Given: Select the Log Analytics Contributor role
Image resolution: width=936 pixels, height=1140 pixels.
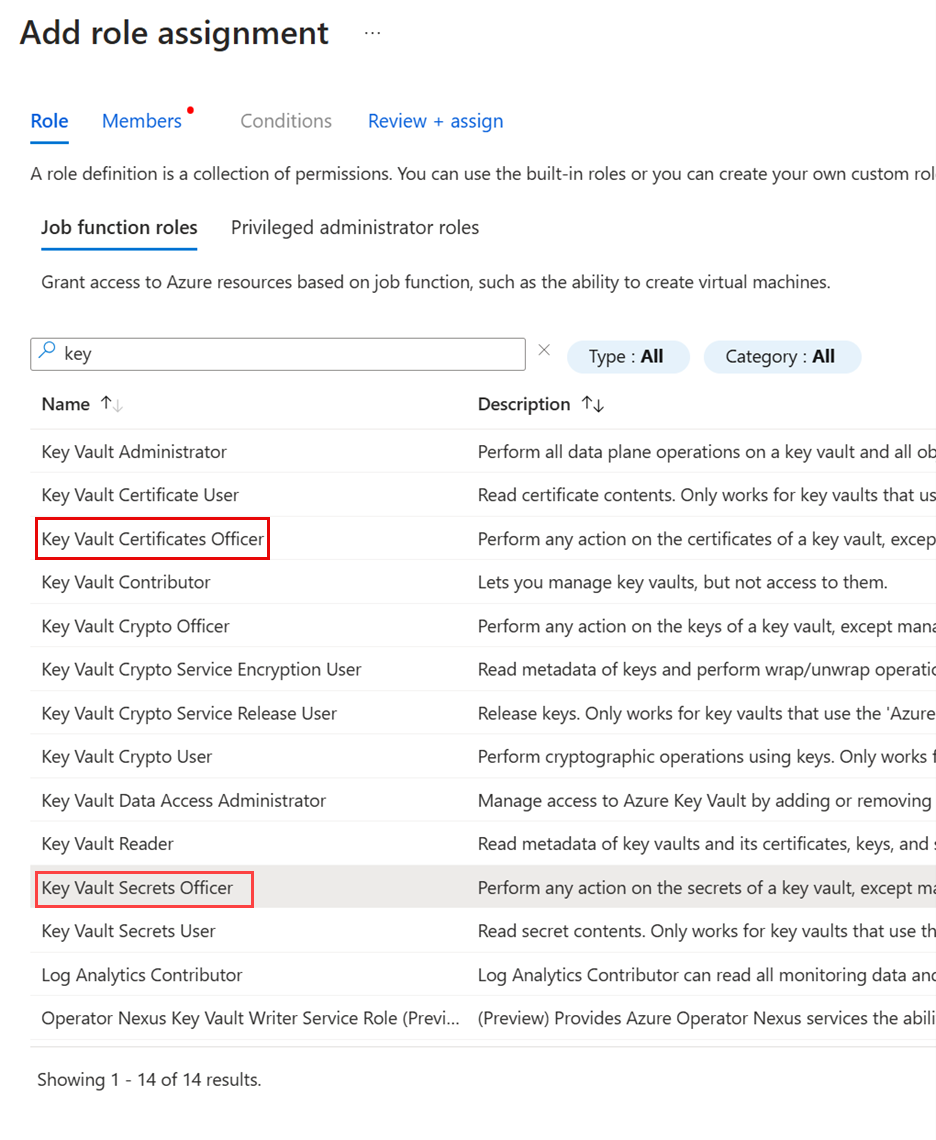Looking at the screenshot, I should pyautogui.click(x=142, y=976).
